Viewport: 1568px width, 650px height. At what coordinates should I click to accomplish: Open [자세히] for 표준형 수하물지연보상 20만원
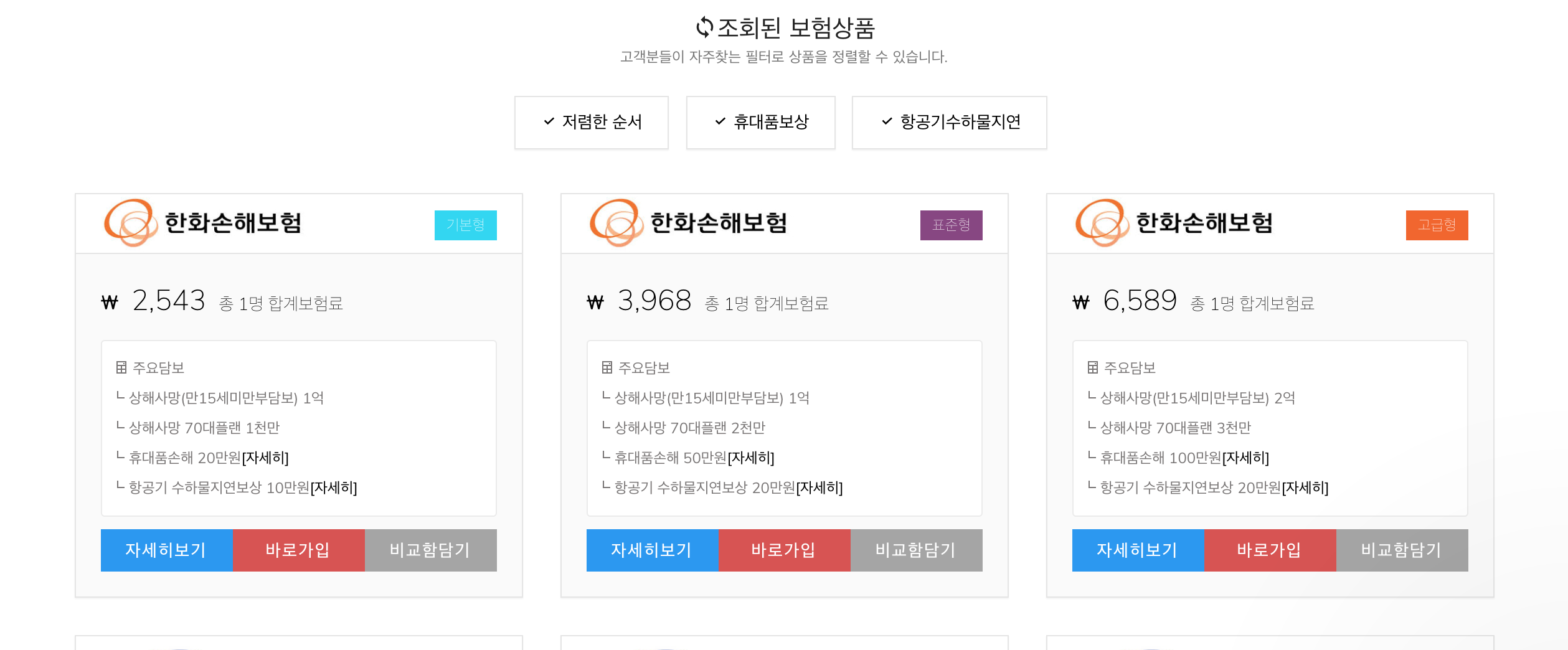pyautogui.click(x=819, y=487)
